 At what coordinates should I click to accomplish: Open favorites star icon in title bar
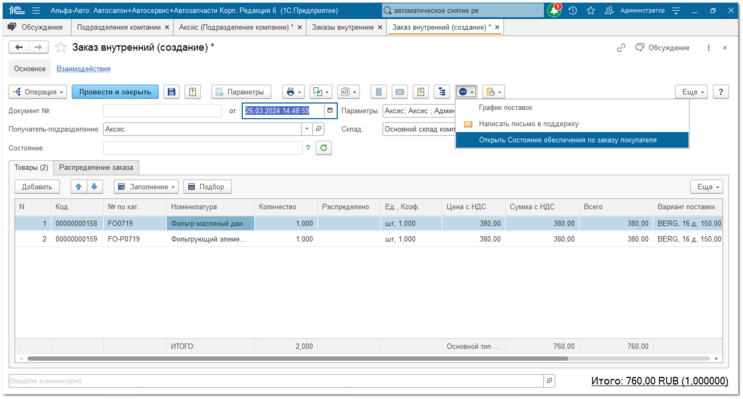click(x=591, y=10)
